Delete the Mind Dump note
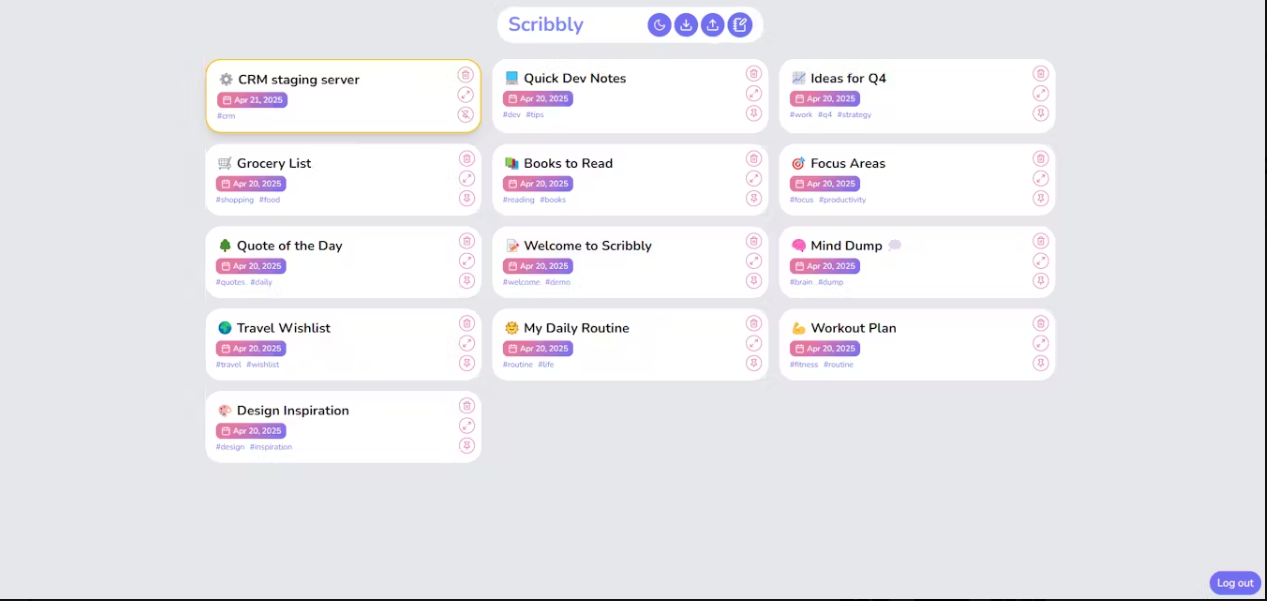This screenshot has height=601, width=1267. tap(1041, 241)
